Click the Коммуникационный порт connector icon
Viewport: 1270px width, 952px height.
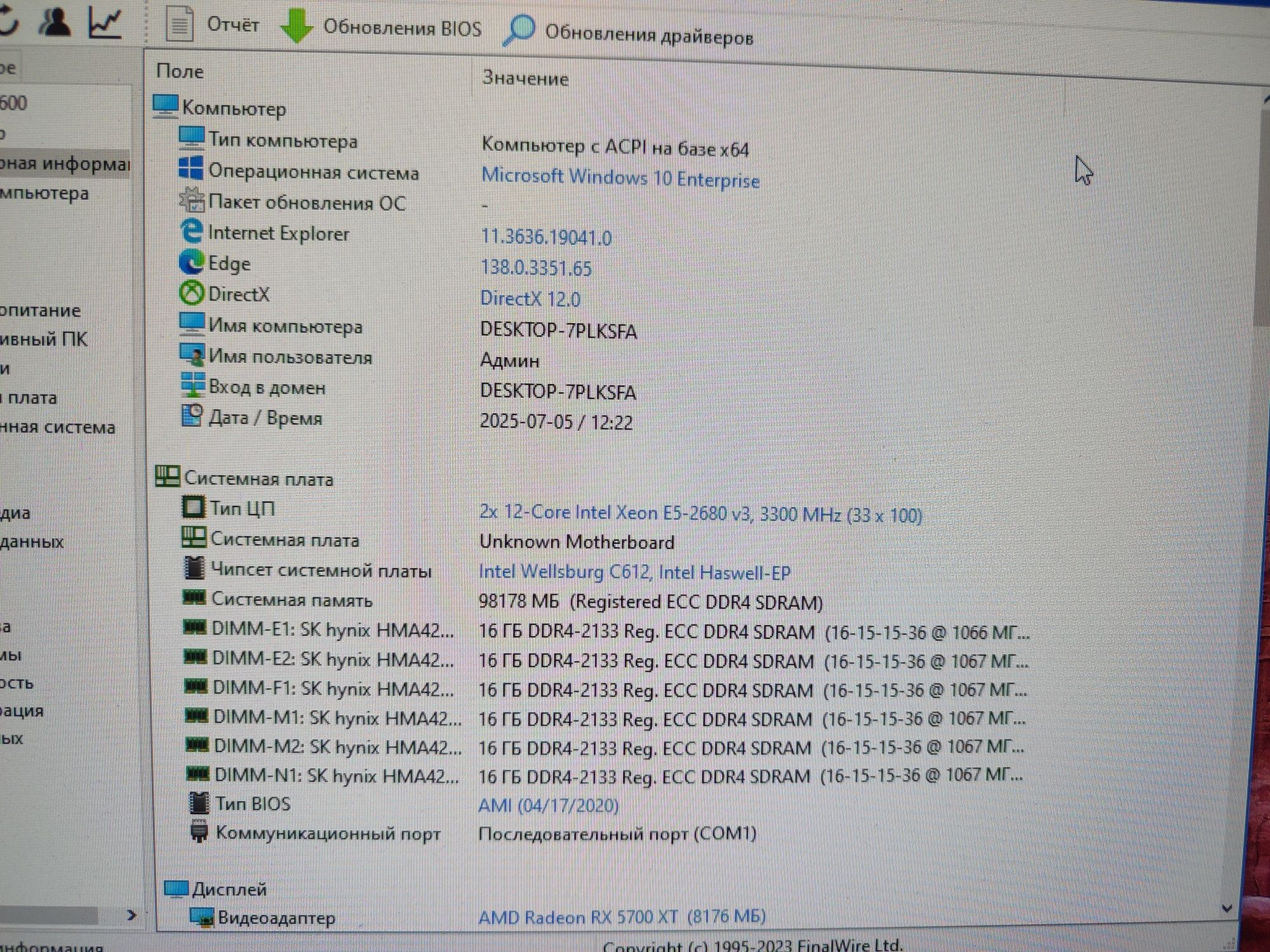click(x=199, y=831)
